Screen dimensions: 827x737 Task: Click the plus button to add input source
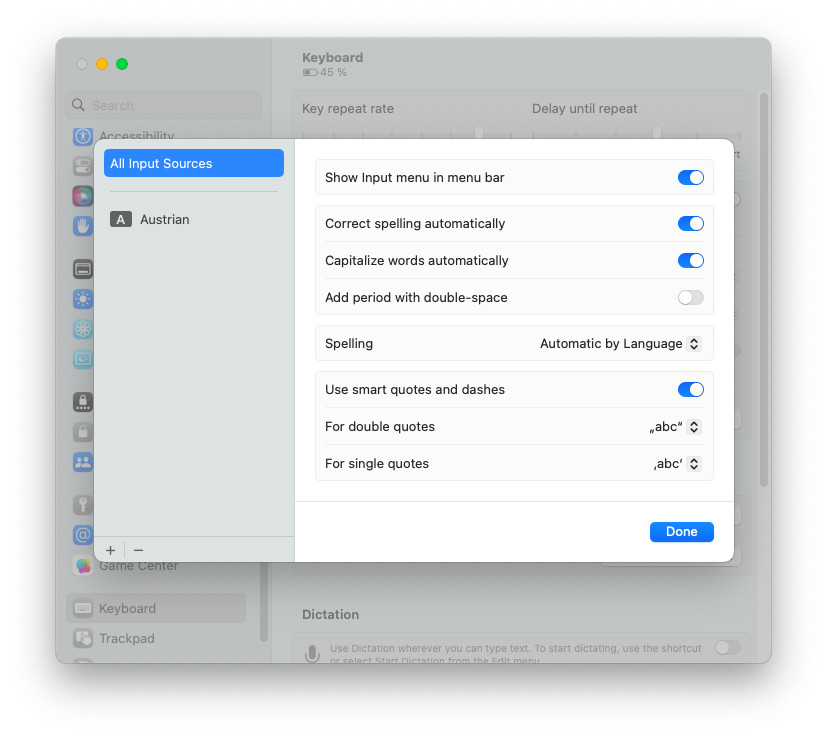110,550
